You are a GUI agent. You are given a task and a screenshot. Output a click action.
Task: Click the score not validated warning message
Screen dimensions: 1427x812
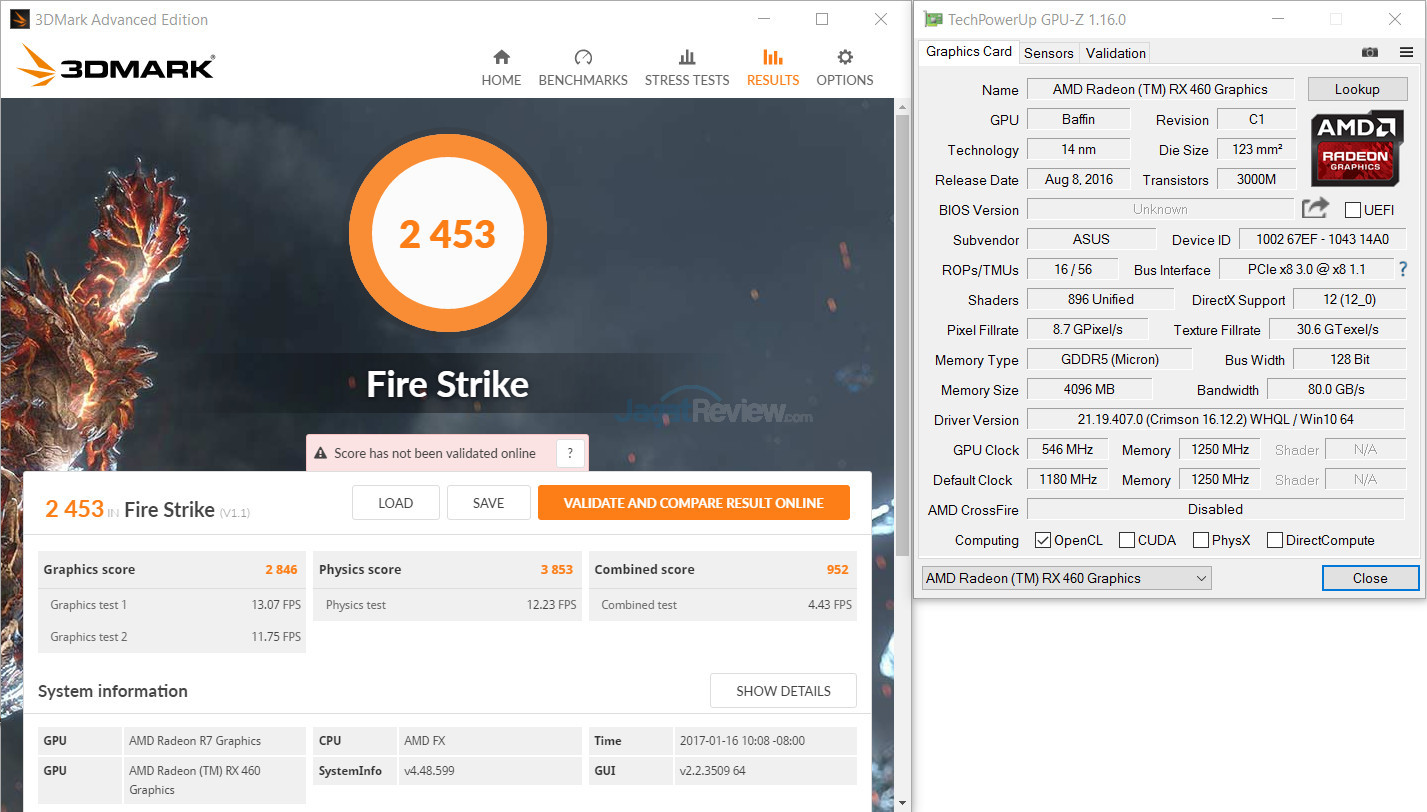pyautogui.click(x=434, y=453)
